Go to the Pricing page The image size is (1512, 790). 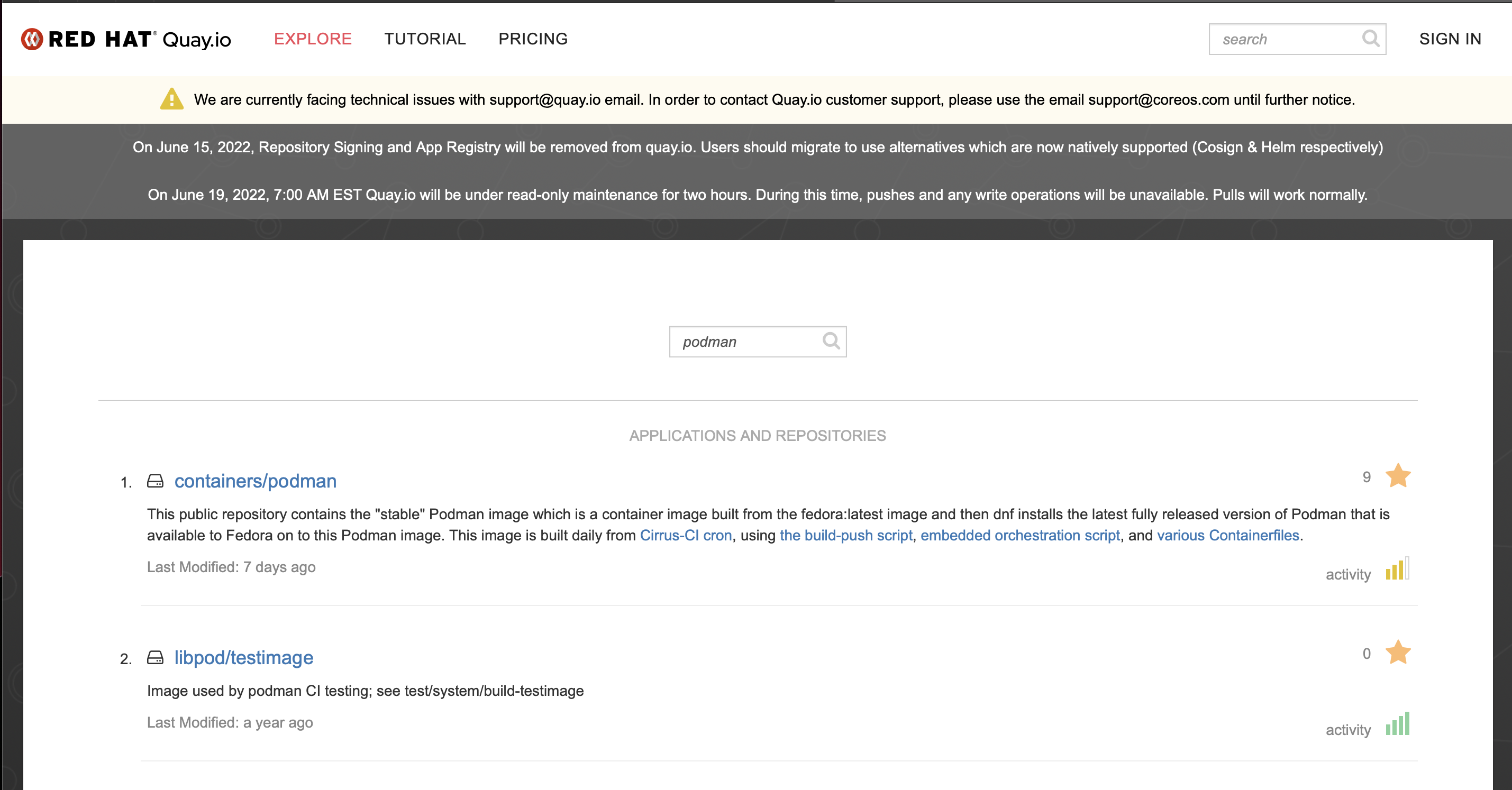pyautogui.click(x=532, y=39)
